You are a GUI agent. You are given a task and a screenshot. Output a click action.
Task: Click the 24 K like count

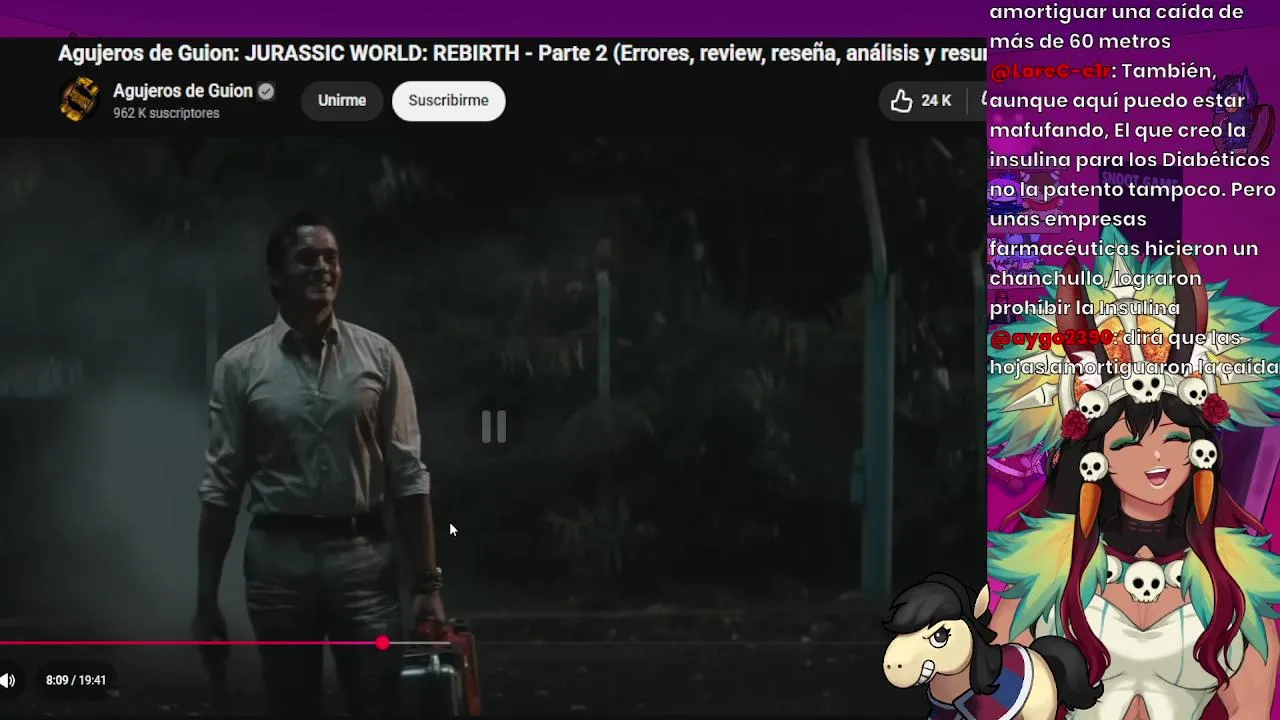[936, 100]
